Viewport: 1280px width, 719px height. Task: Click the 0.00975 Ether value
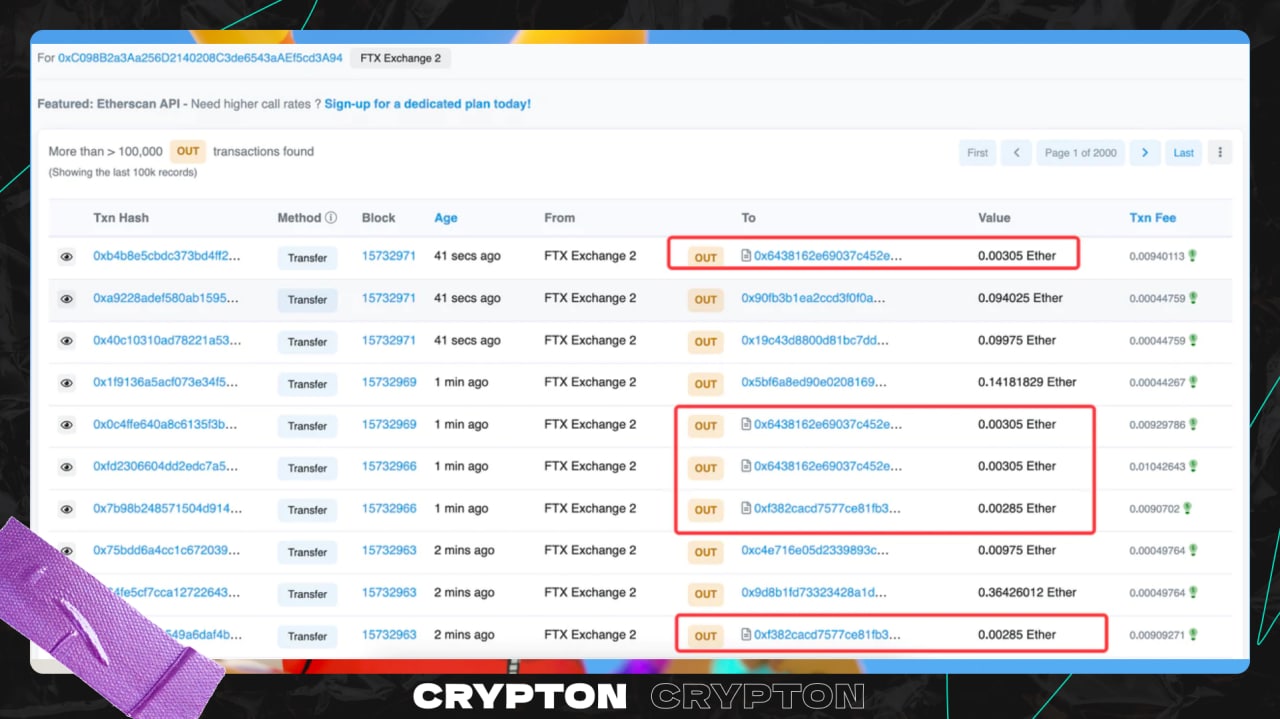point(1017,550)
